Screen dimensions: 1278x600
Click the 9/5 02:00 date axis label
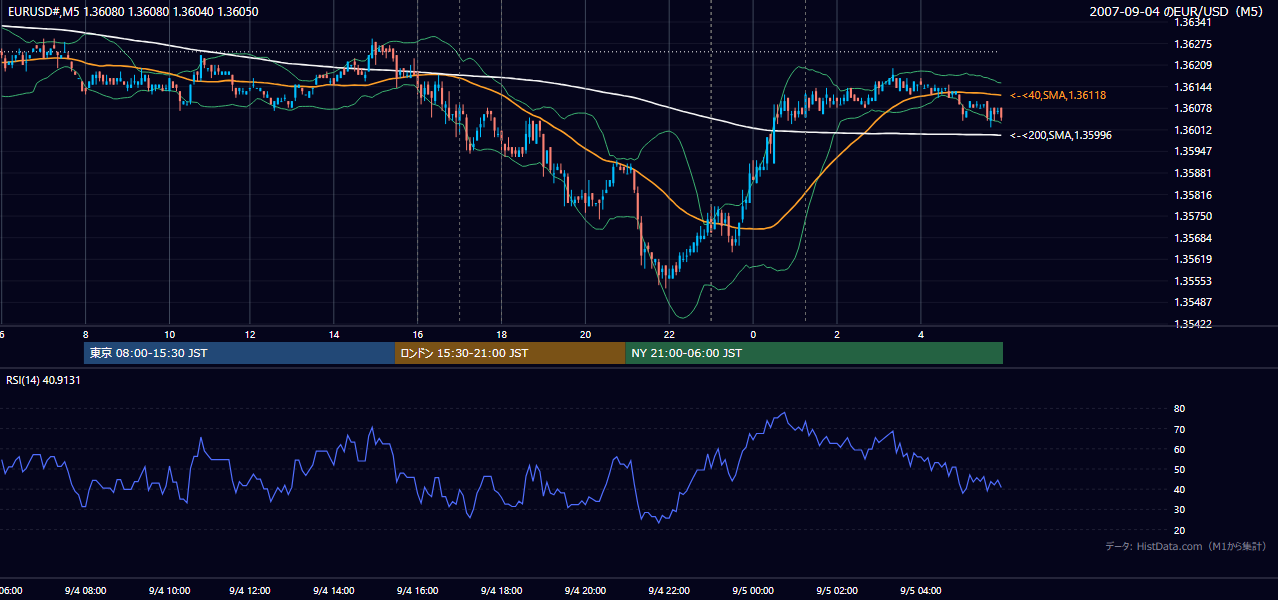click(x=836, y=592)
